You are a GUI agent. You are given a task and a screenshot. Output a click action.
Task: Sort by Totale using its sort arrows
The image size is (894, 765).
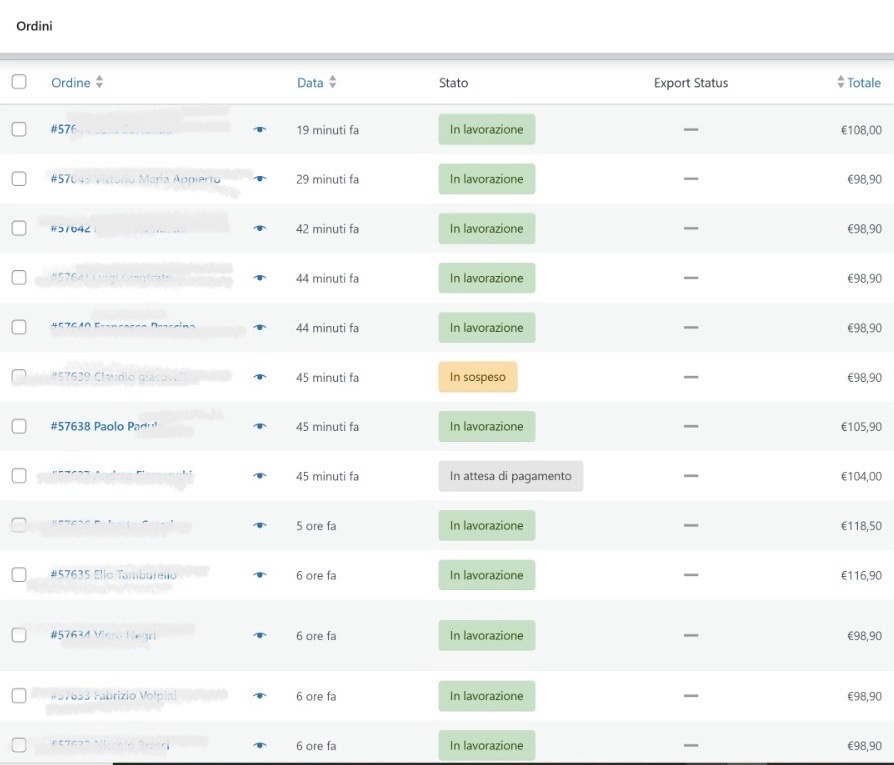click(x=841, y=83)
